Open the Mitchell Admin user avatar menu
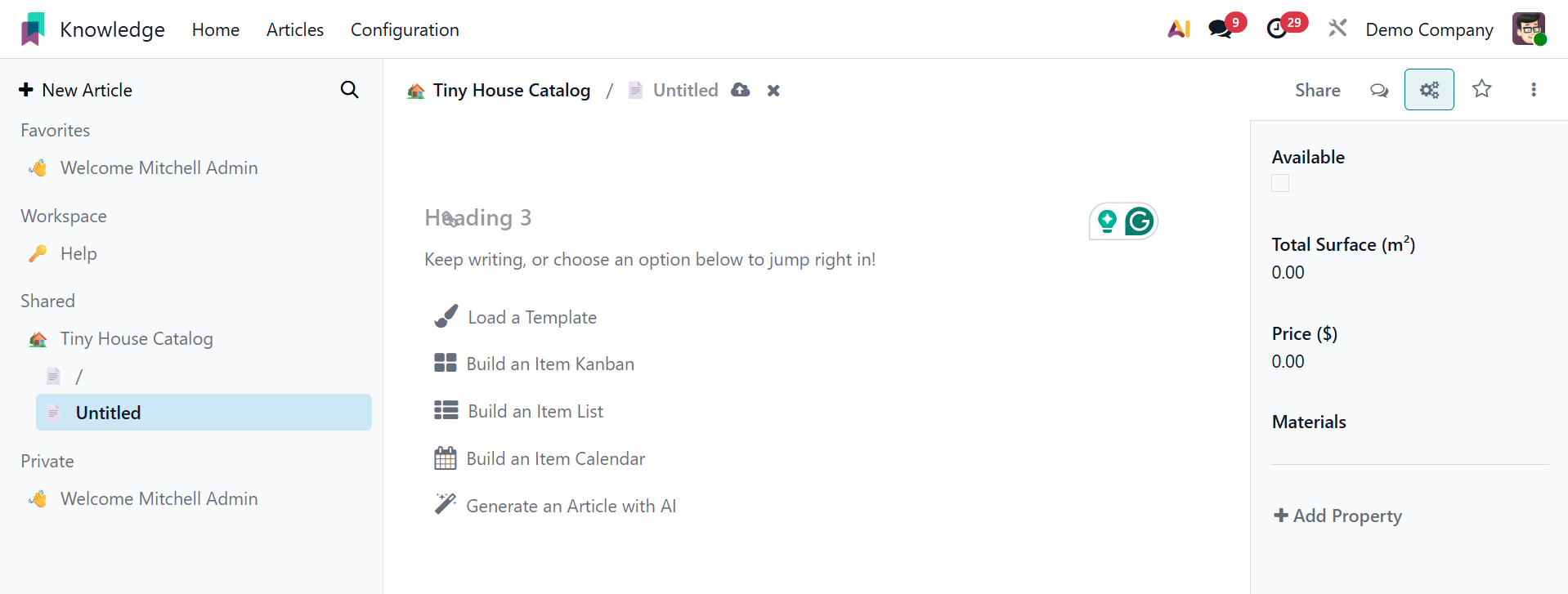This screenshot has height=594, width=1568. [x=1528, y=29]
